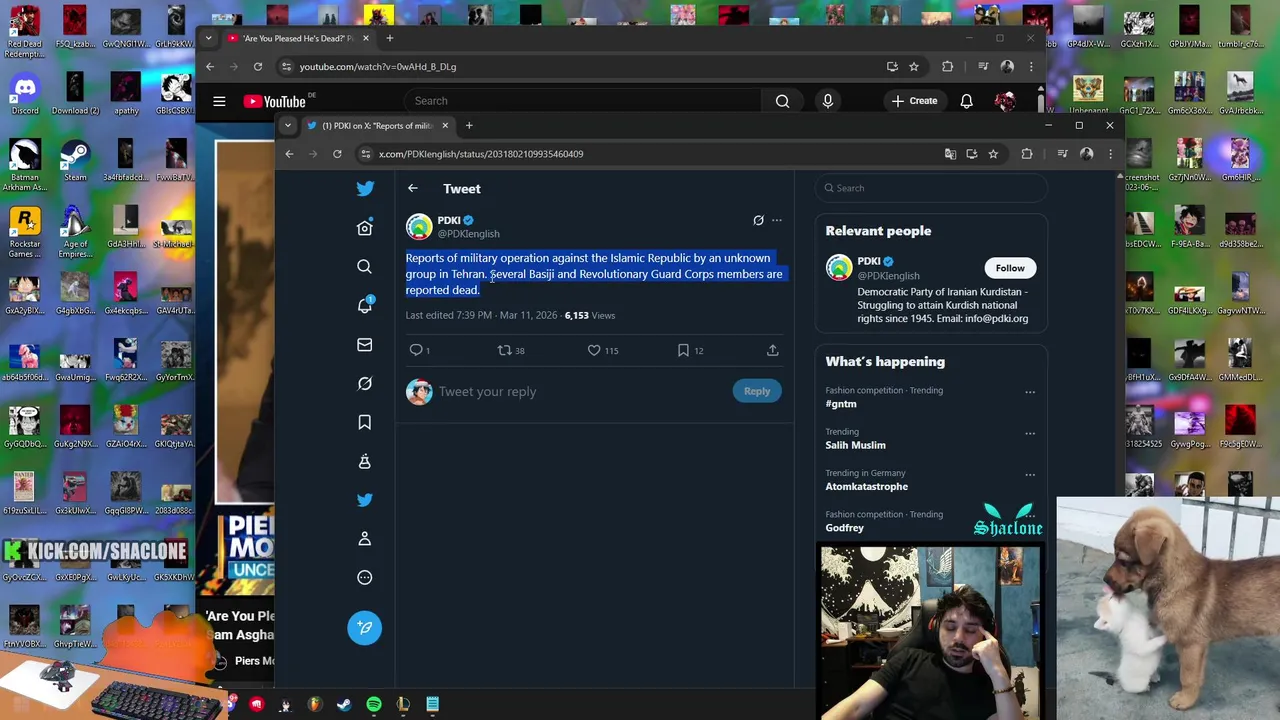Open the tab search chevron in x.com window
The width and height of the screenshot is (1280, 720).
(x=288, y=125)
